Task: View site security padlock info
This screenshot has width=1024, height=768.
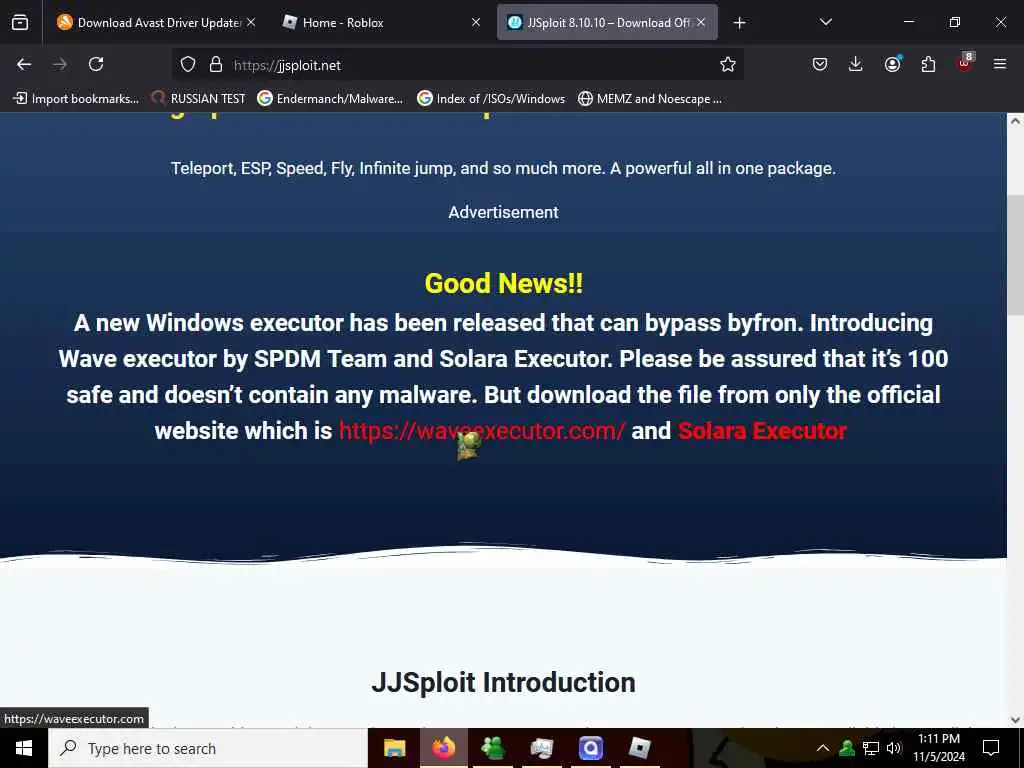Action: tap(216, 64)
